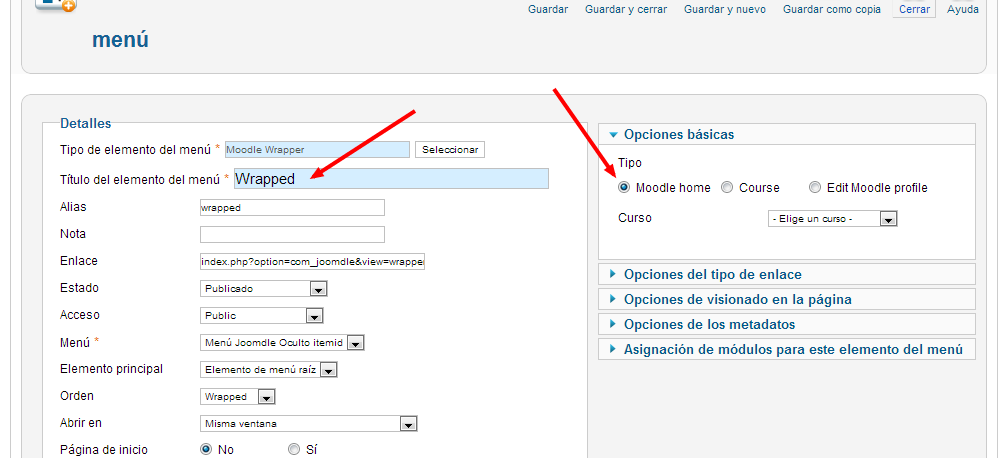Expand Opciones de los metadatos panel

709,324
